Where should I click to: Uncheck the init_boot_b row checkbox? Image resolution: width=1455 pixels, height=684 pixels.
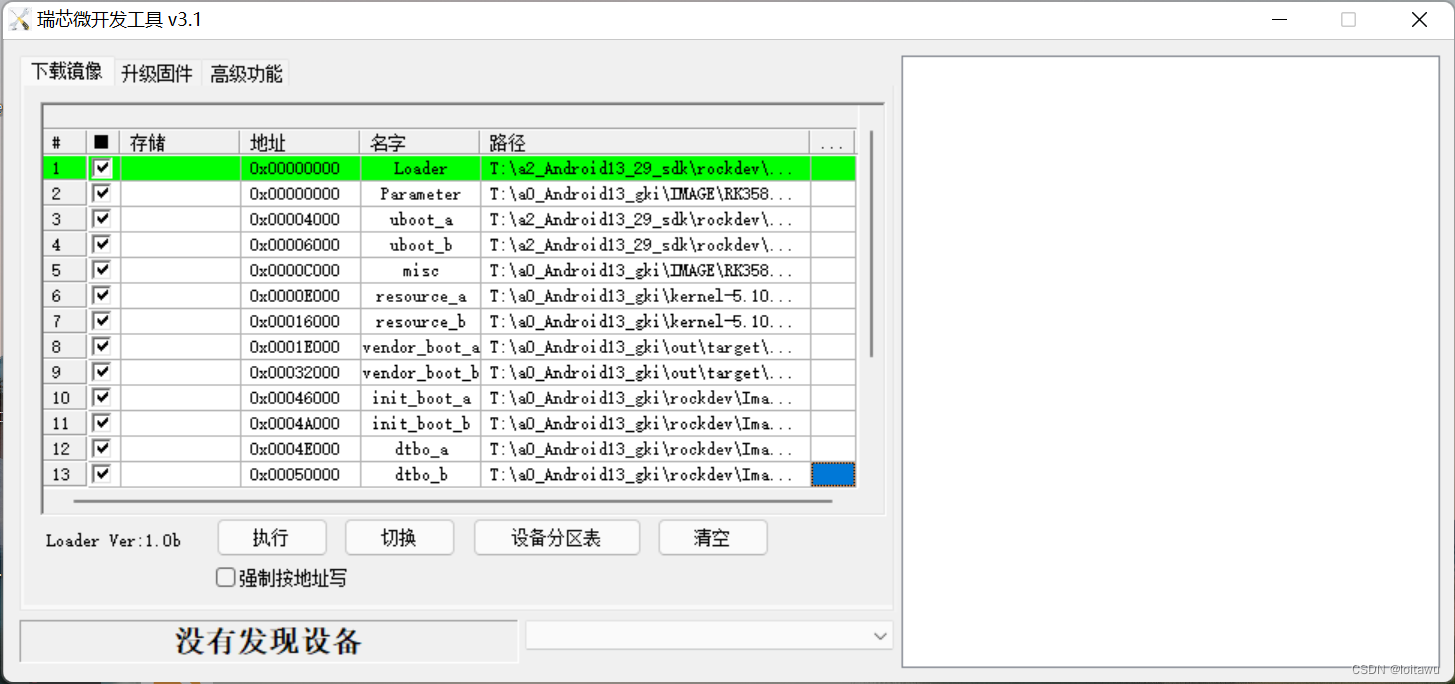(102, 423)
